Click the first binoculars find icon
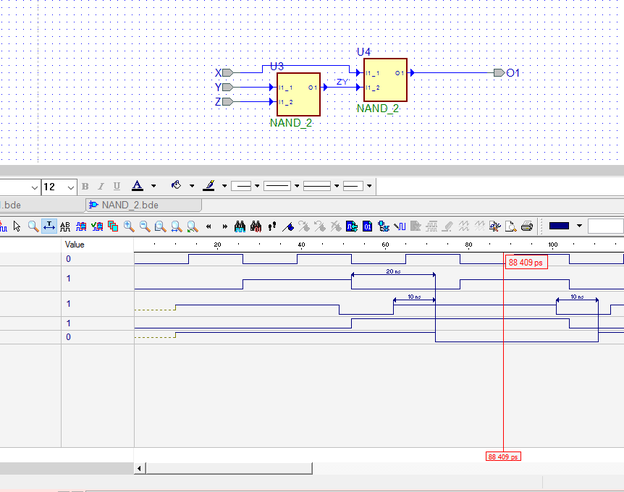Viewport: 624px width, 492px height. point(240,226)
